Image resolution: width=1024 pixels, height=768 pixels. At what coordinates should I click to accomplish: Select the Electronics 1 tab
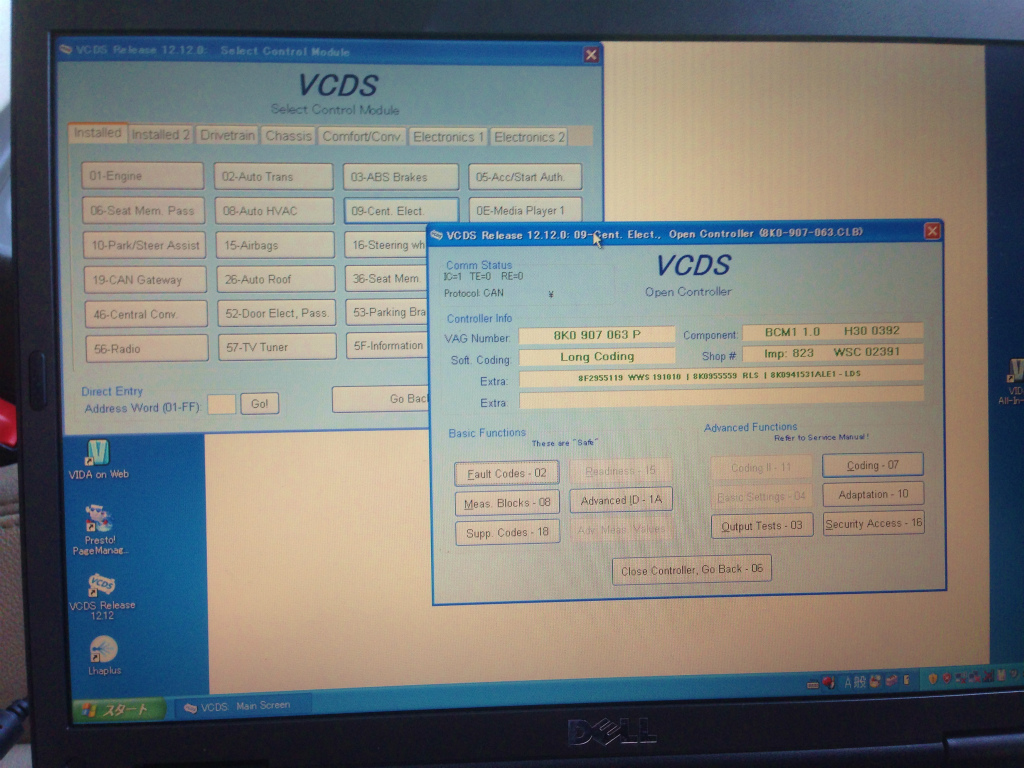(x=448, y=137)
